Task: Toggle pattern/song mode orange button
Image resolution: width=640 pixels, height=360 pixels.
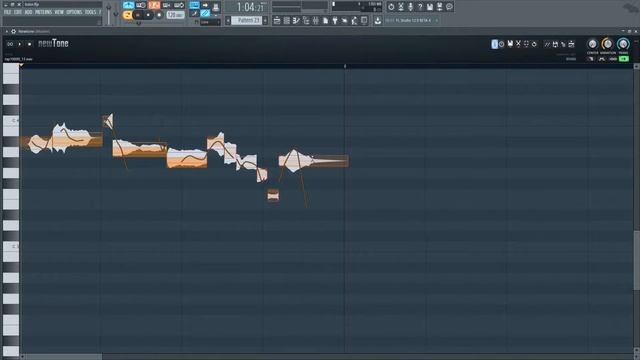Action: (127, 15)
